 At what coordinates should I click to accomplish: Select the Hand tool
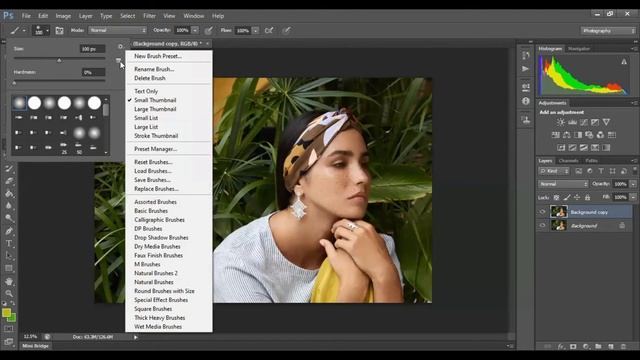tap(9, 281)
